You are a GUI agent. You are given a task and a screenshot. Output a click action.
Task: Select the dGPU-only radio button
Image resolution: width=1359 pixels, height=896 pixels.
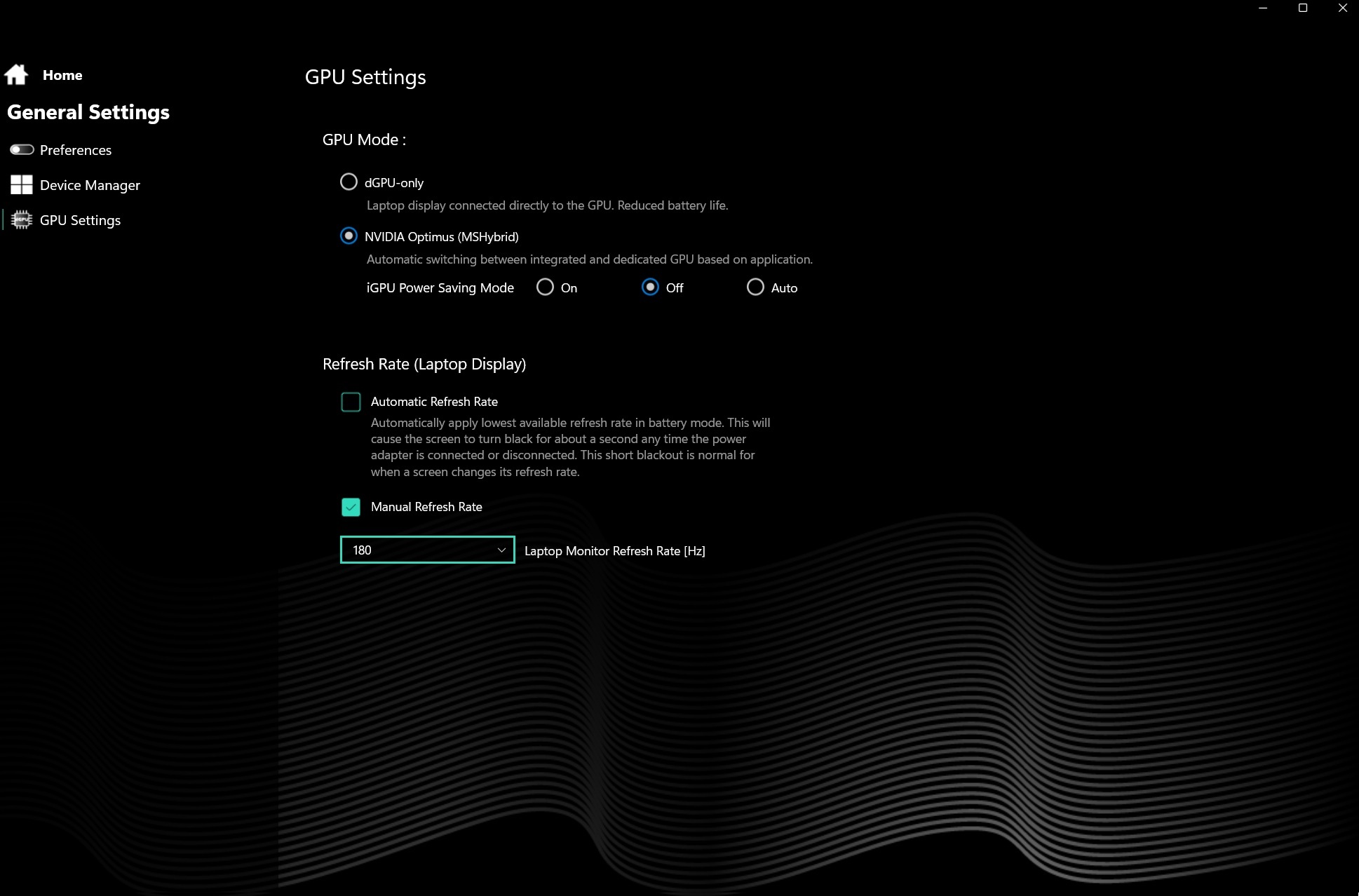(x=349, y=182)
